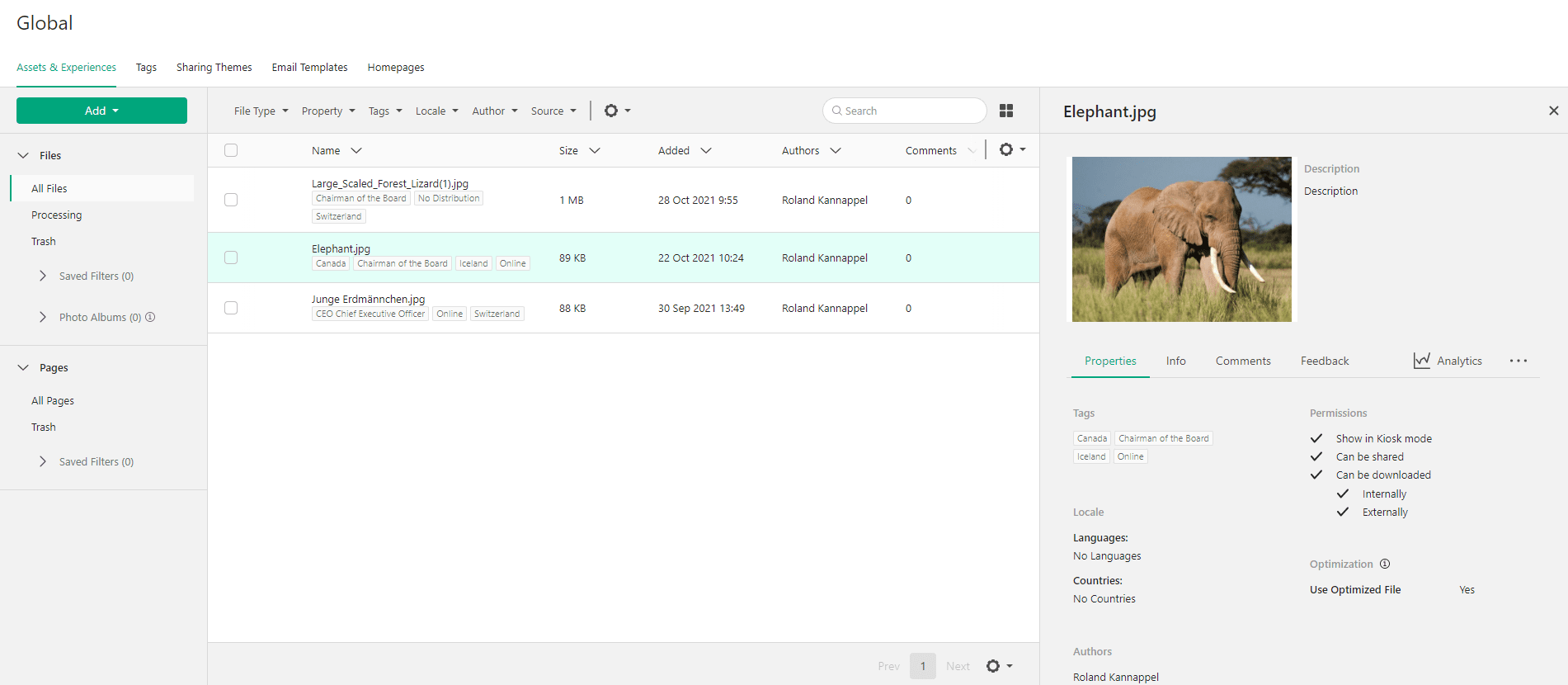Tick the select-all files checkbox
The width and height of the screenshot is (1568, 685).
tap(231, 150)
